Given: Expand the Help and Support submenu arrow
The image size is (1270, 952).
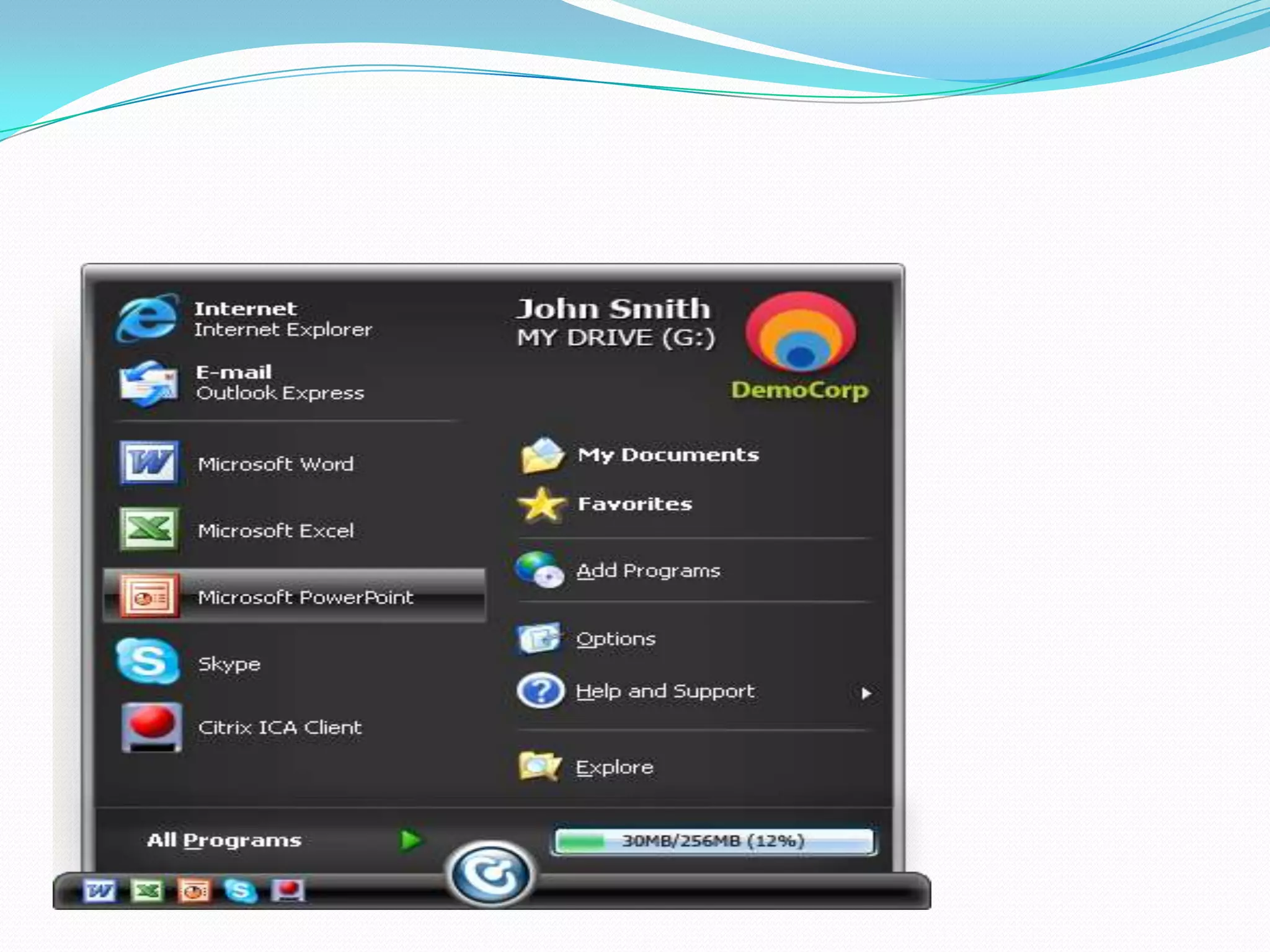Looking at the screenshot, I should pyautogui.click(x=866, y=693).
